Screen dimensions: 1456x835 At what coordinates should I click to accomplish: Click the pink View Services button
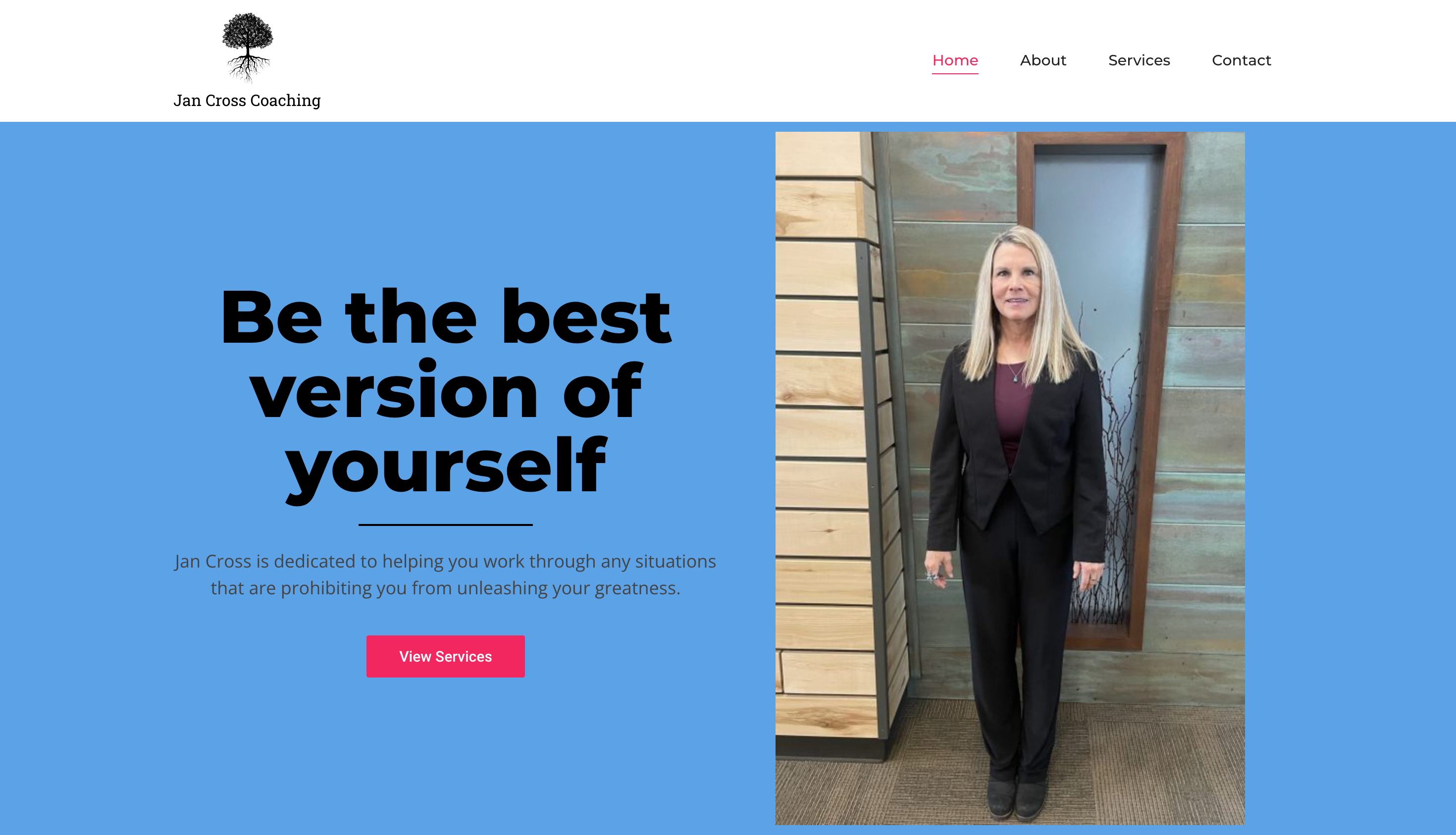pos(446,656)
